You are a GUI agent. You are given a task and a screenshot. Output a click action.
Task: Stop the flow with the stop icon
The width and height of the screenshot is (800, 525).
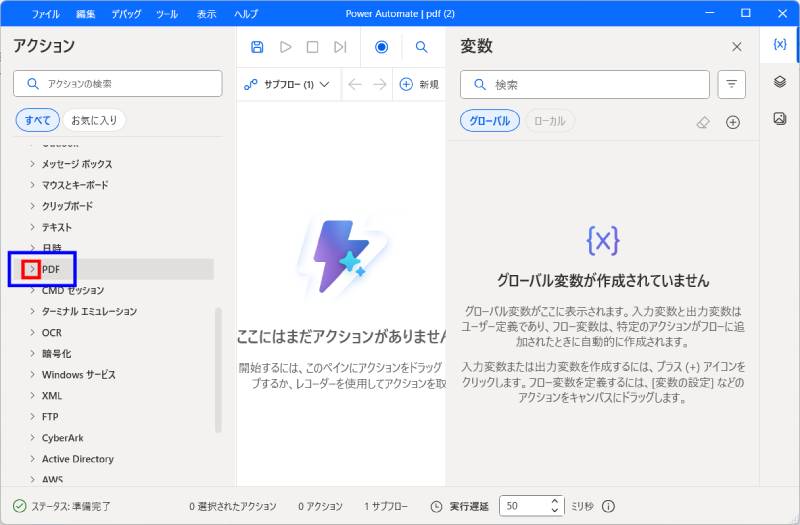tap(312, 47)
